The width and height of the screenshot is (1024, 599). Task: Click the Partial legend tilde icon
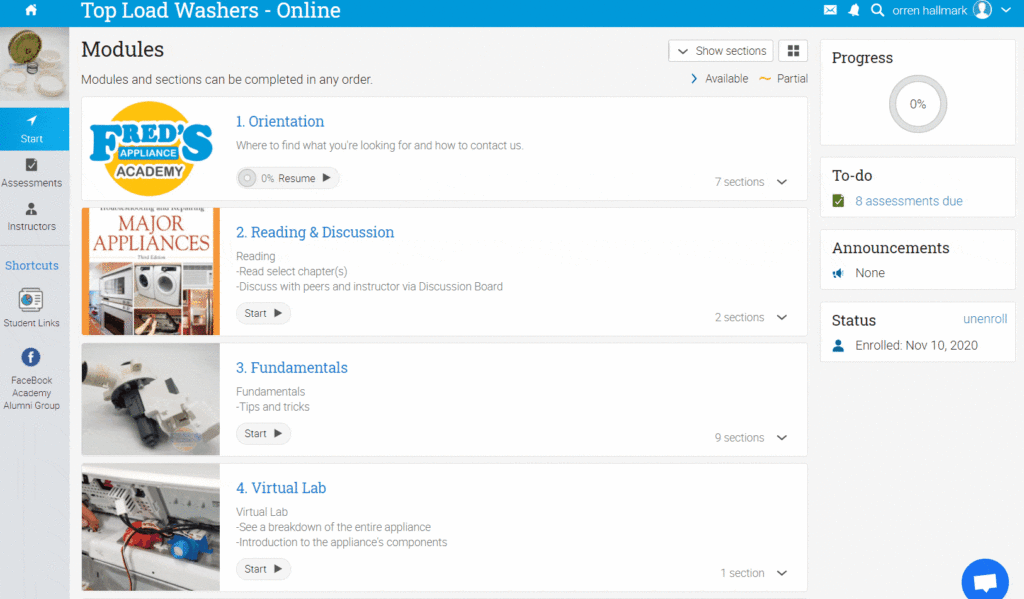coord(765,78)
